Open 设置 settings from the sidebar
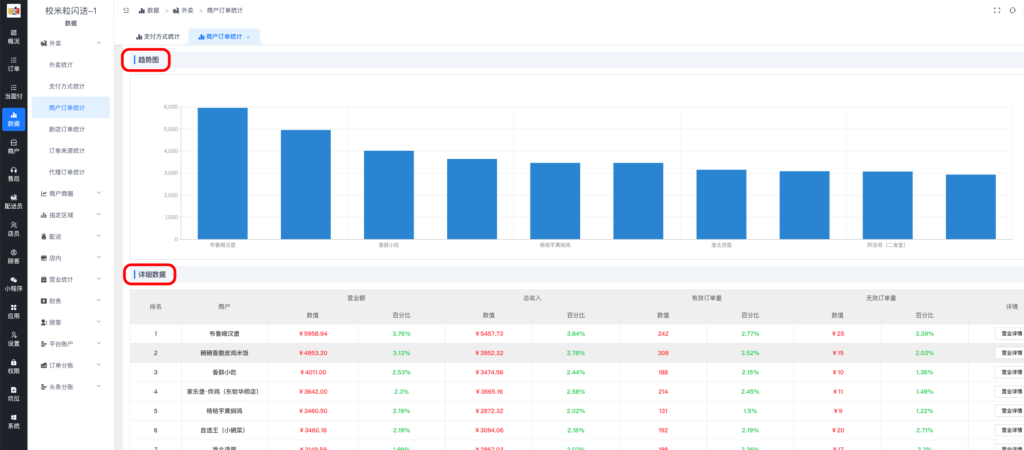Screen dimensions: 1024x450 click(13, 338)
